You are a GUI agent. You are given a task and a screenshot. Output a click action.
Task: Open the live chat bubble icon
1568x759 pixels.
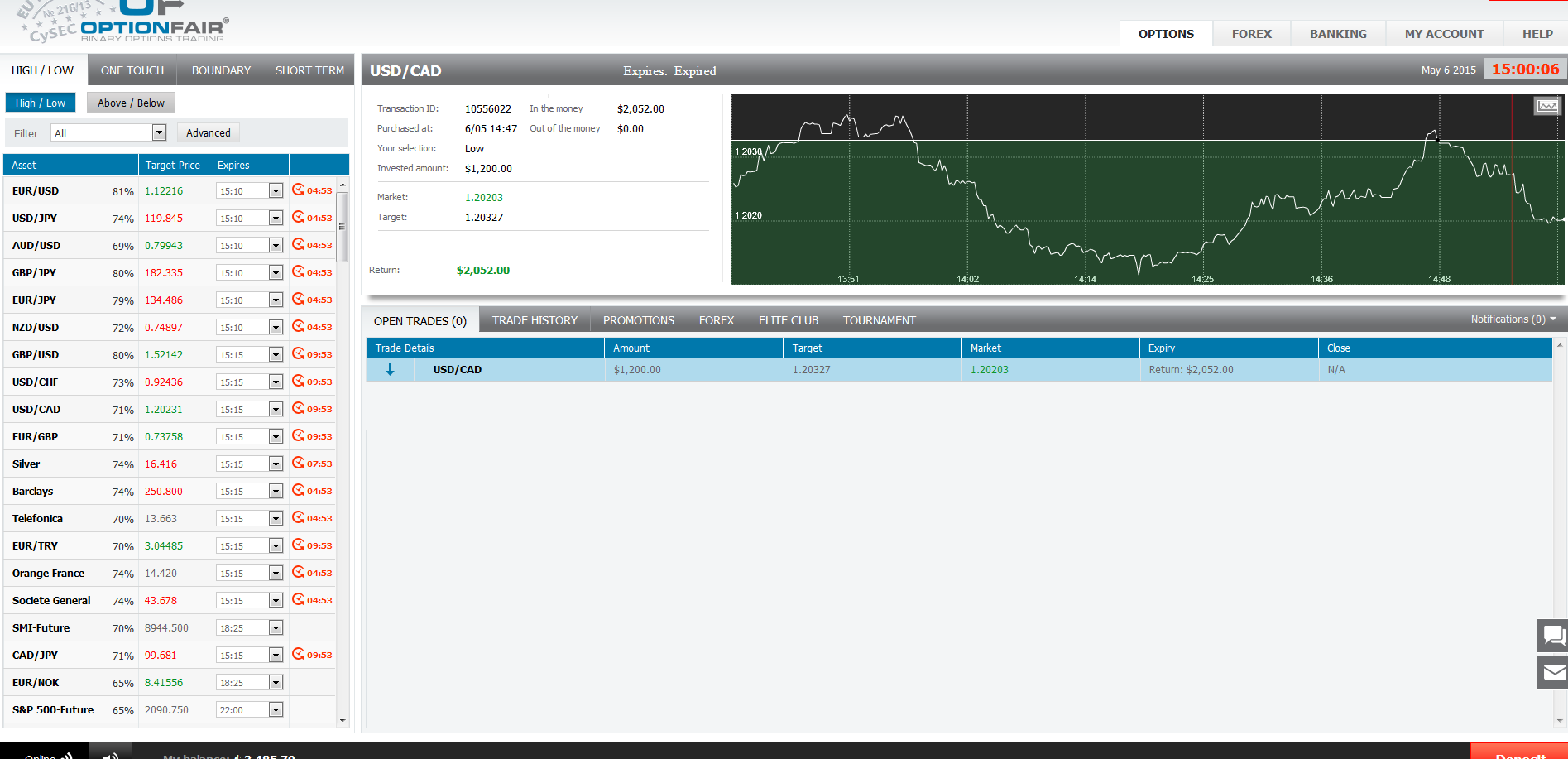[x=1553, y=636]
